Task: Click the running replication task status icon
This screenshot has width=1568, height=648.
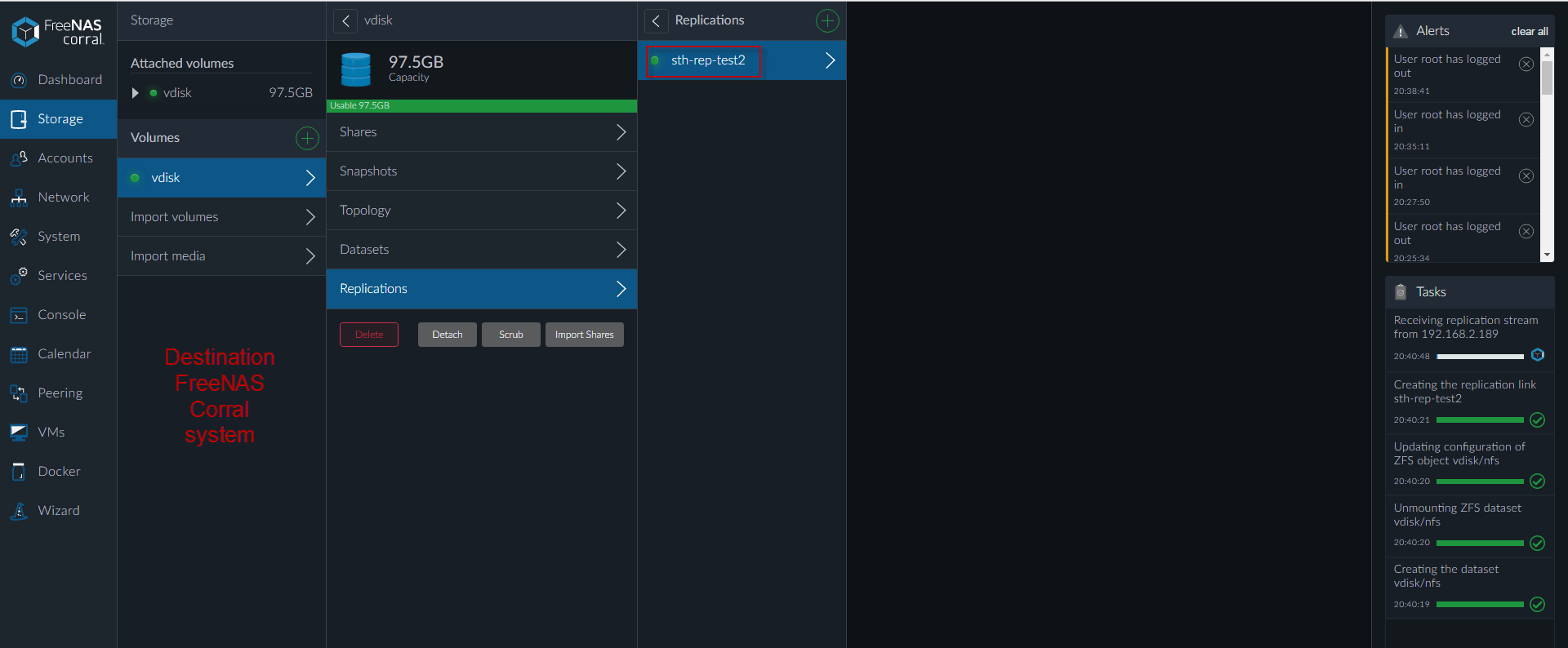Action: 1538,355
